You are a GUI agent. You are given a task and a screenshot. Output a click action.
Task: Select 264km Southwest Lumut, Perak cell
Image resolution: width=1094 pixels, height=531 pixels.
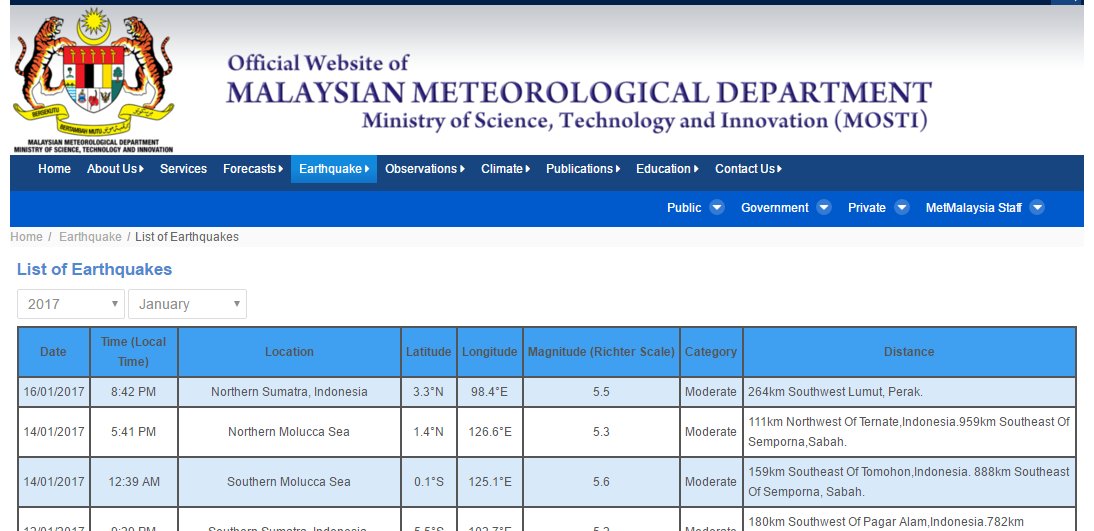tap(909, 392)
